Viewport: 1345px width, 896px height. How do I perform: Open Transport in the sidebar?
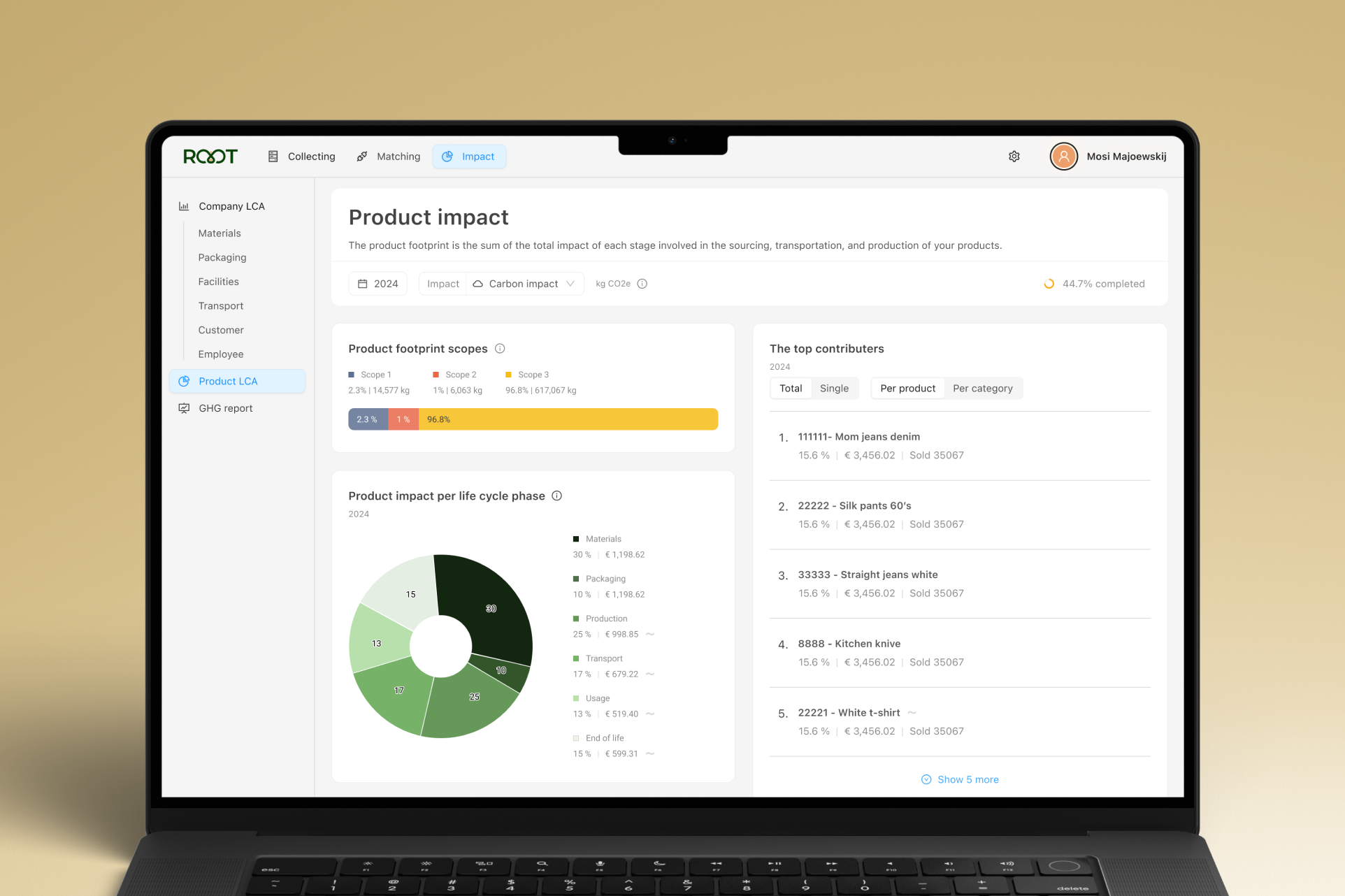tap(221, 306)
